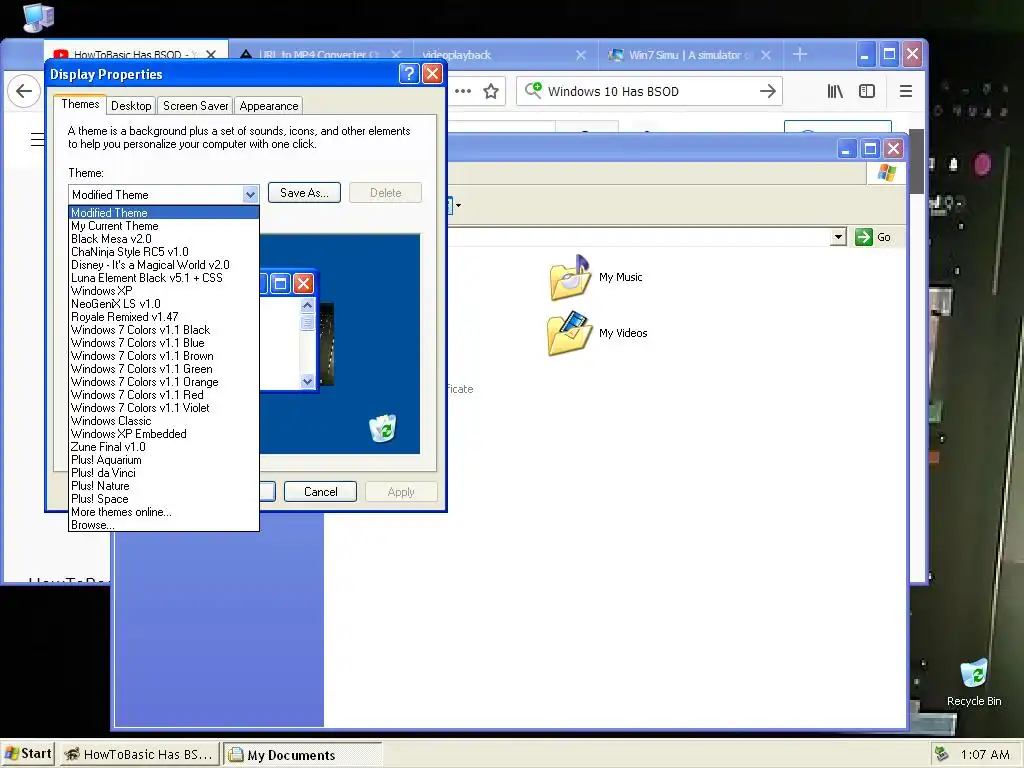The height and width of the screenshot is (768, 1024).
Task: Open My Music folder icon
Action: pyautogui.click(x=569, y=277)
